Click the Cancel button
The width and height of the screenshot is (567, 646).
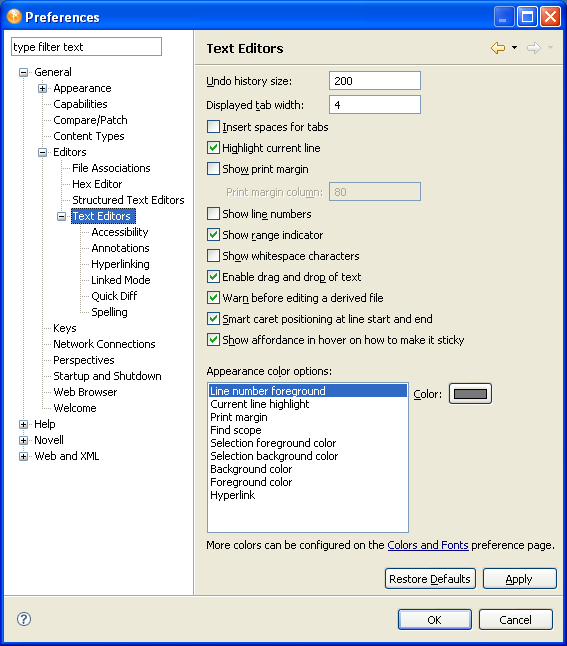tap(515, 619)
